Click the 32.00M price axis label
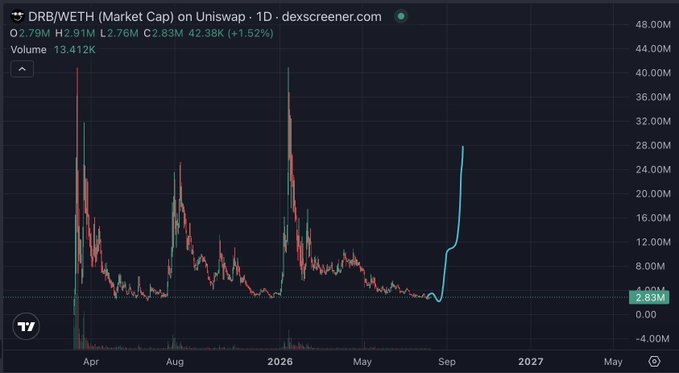679x373 pixels. (653, 121)
